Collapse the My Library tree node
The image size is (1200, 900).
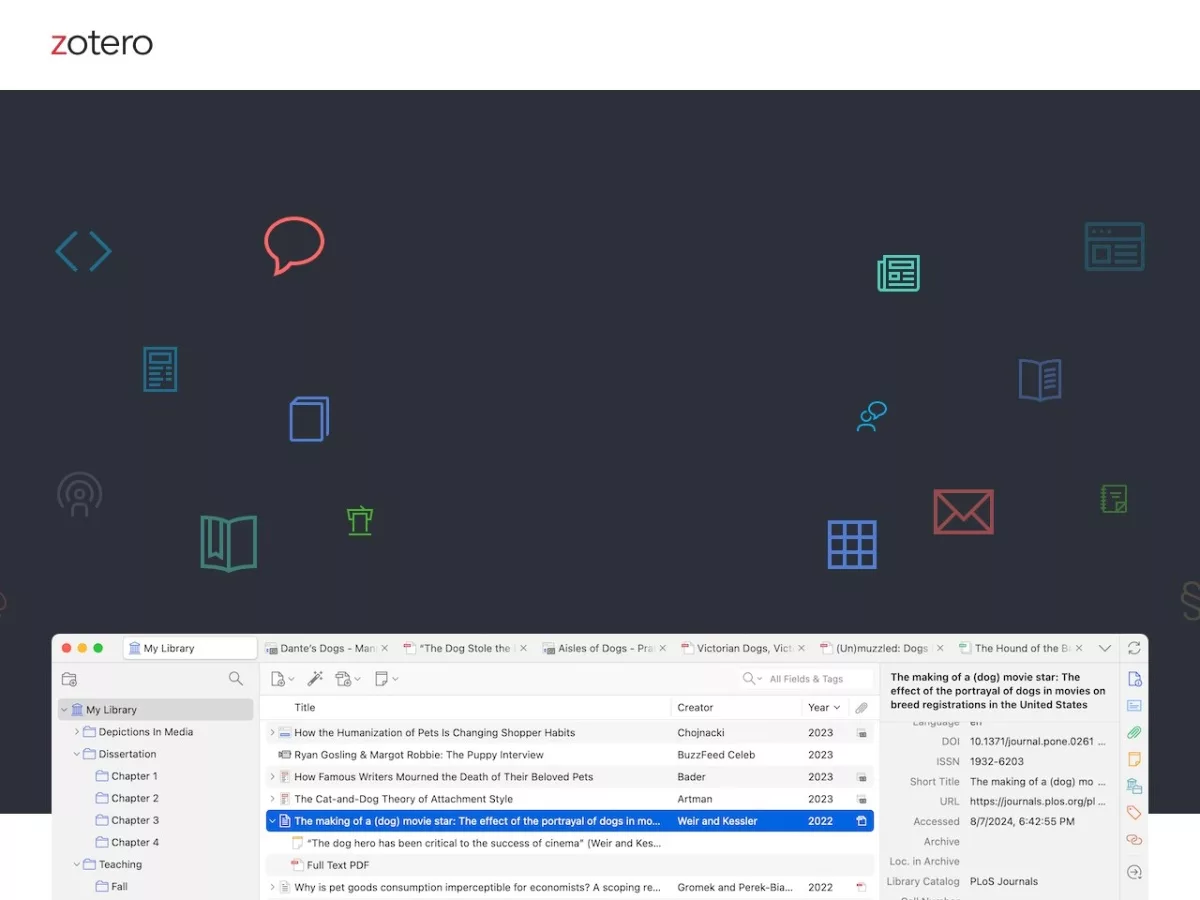65,710
